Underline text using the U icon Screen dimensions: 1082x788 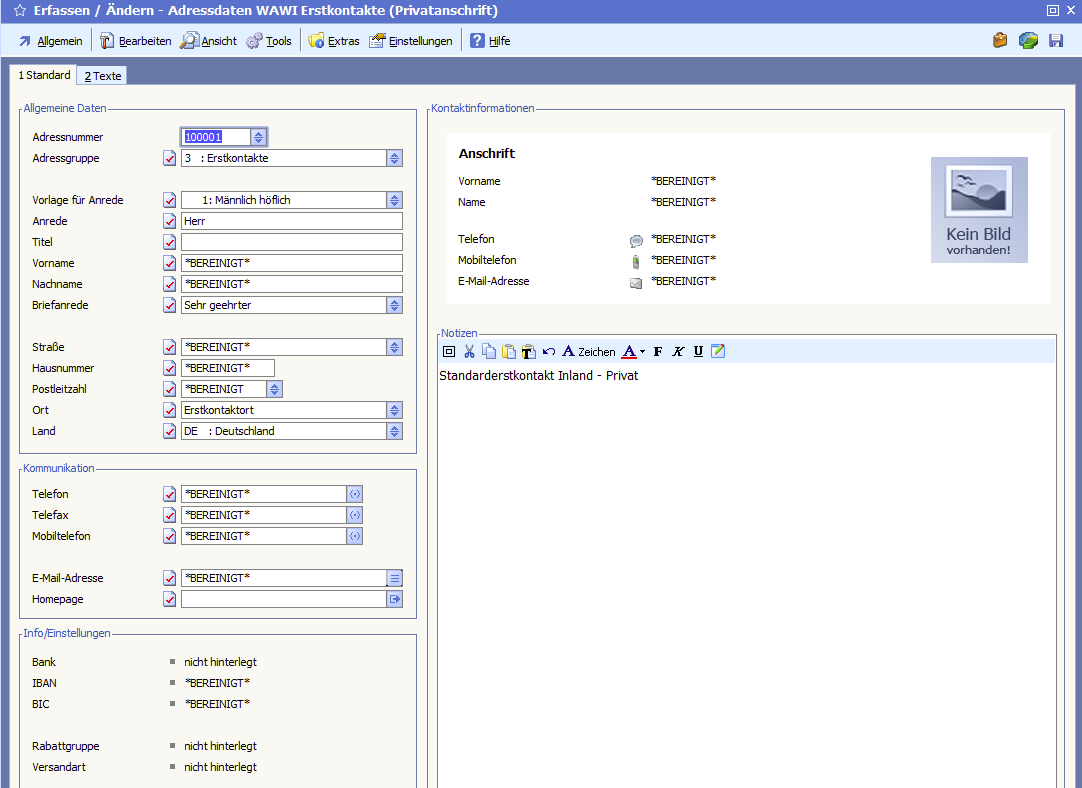tap(698, 351)
